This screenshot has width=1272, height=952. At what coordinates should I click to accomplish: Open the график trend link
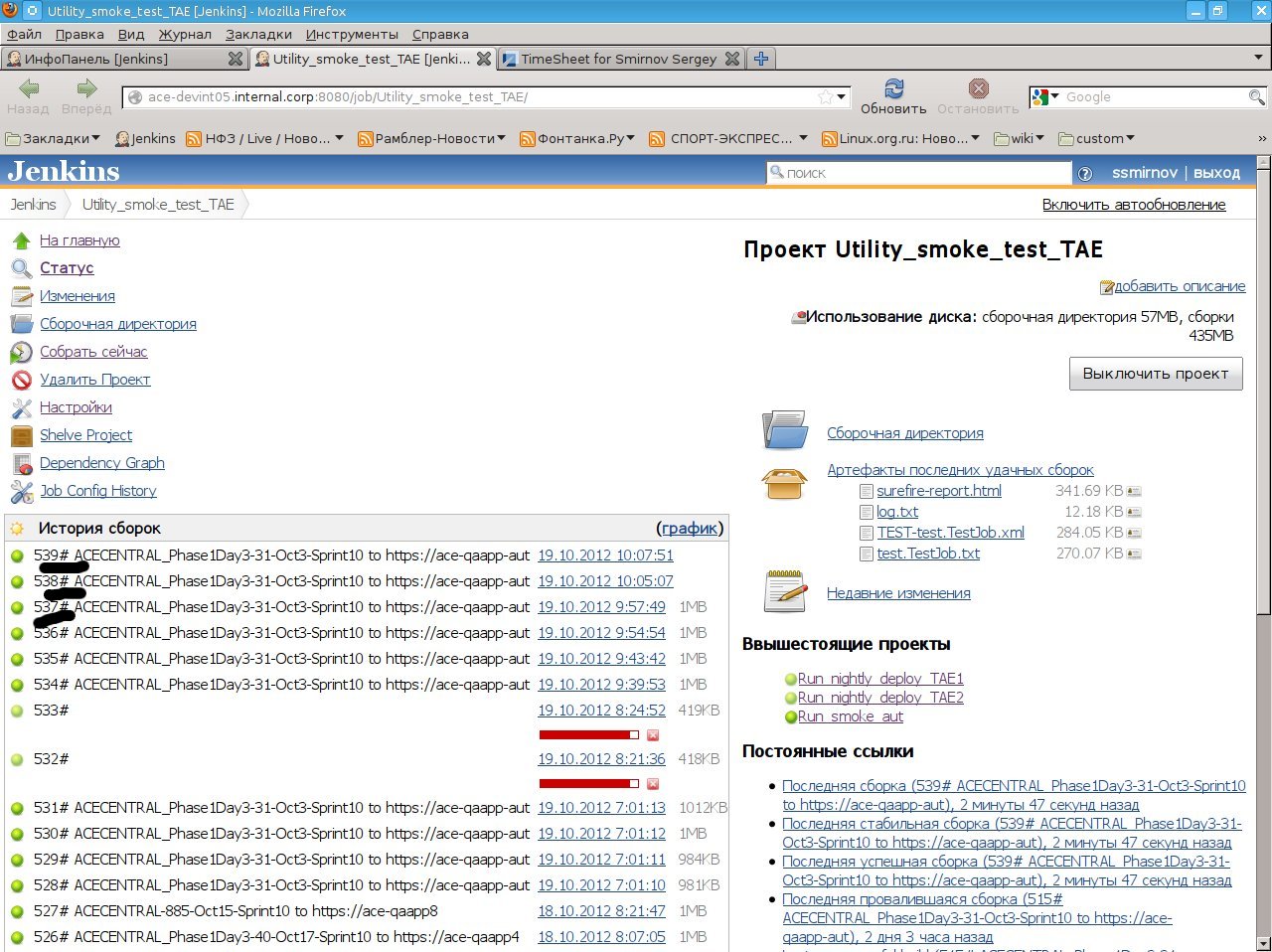tap(690, 529)
